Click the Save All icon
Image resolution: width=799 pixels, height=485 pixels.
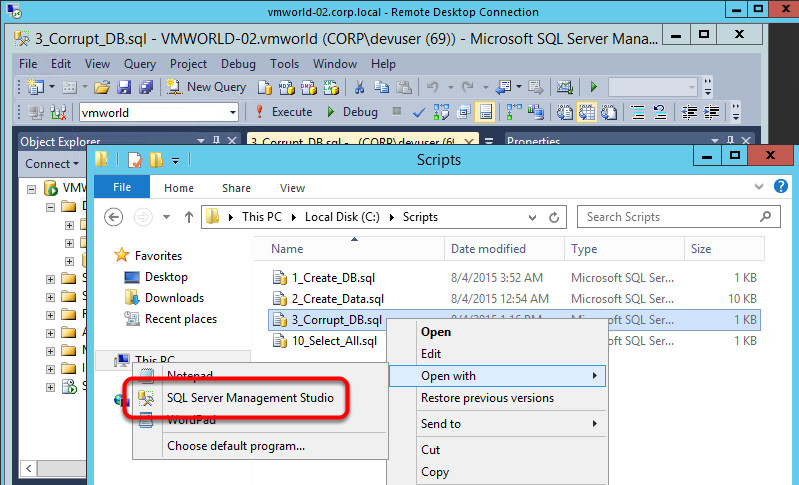pos(146,87)
